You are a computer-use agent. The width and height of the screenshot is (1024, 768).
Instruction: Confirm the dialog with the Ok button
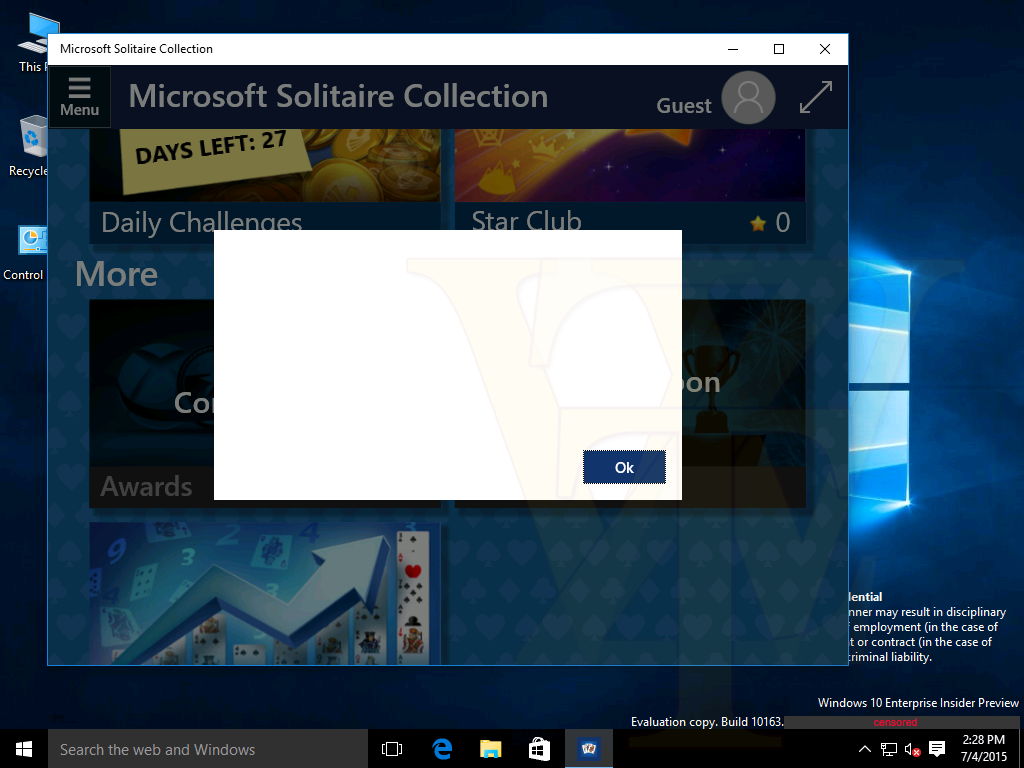click(624, 467)
